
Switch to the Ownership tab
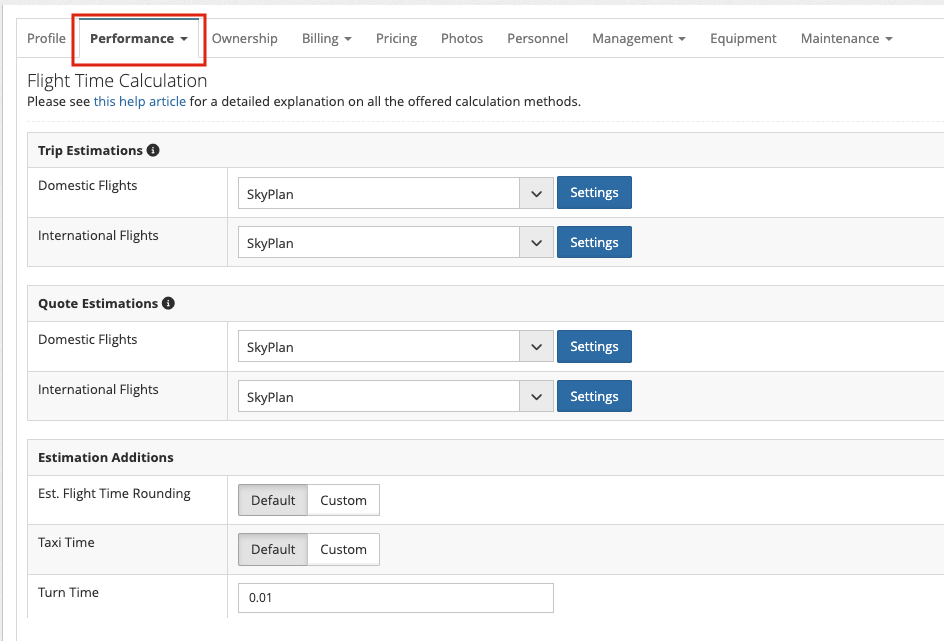[244, 39]
